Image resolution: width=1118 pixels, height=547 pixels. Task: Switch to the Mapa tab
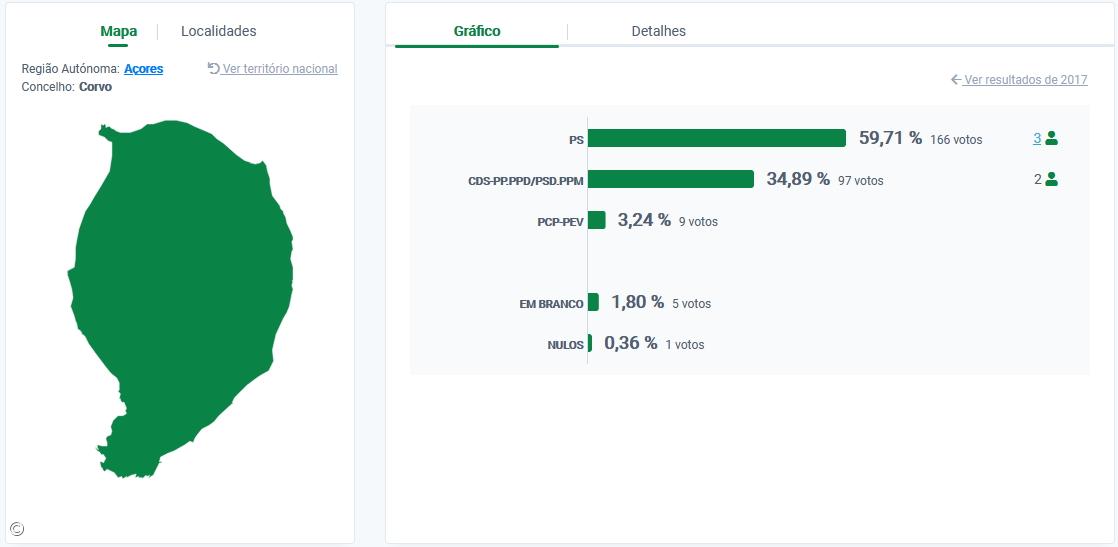pyautogui.click(x=118, y=31)
